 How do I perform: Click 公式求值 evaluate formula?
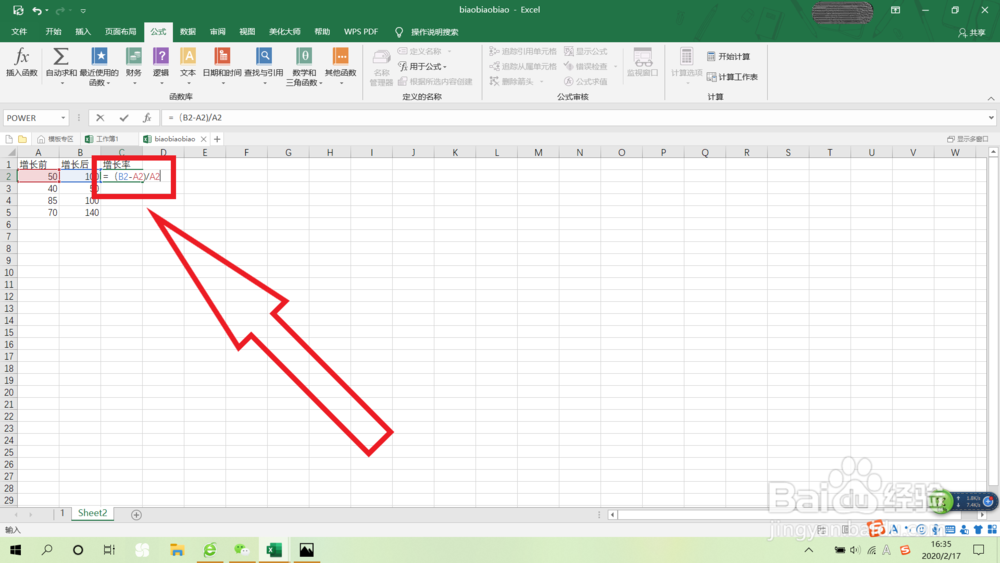(x=585, y=82)
